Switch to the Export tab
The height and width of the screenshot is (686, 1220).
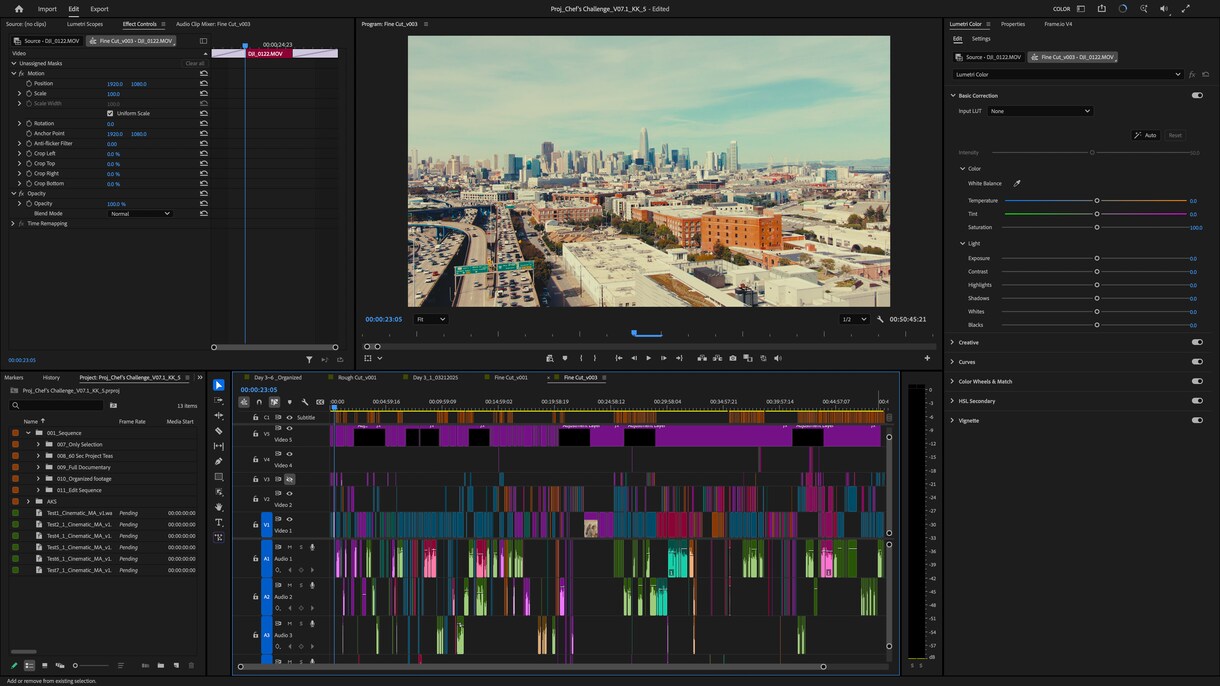(99, 9)
